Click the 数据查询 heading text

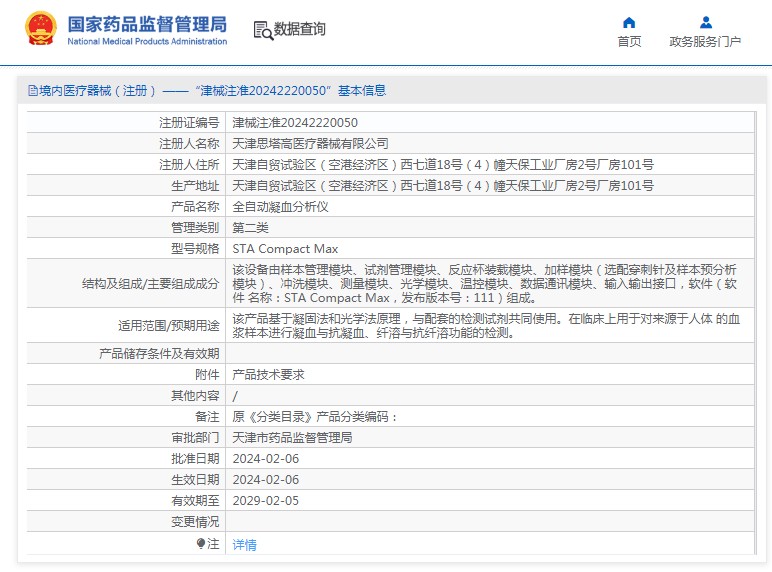click(300, 30)
